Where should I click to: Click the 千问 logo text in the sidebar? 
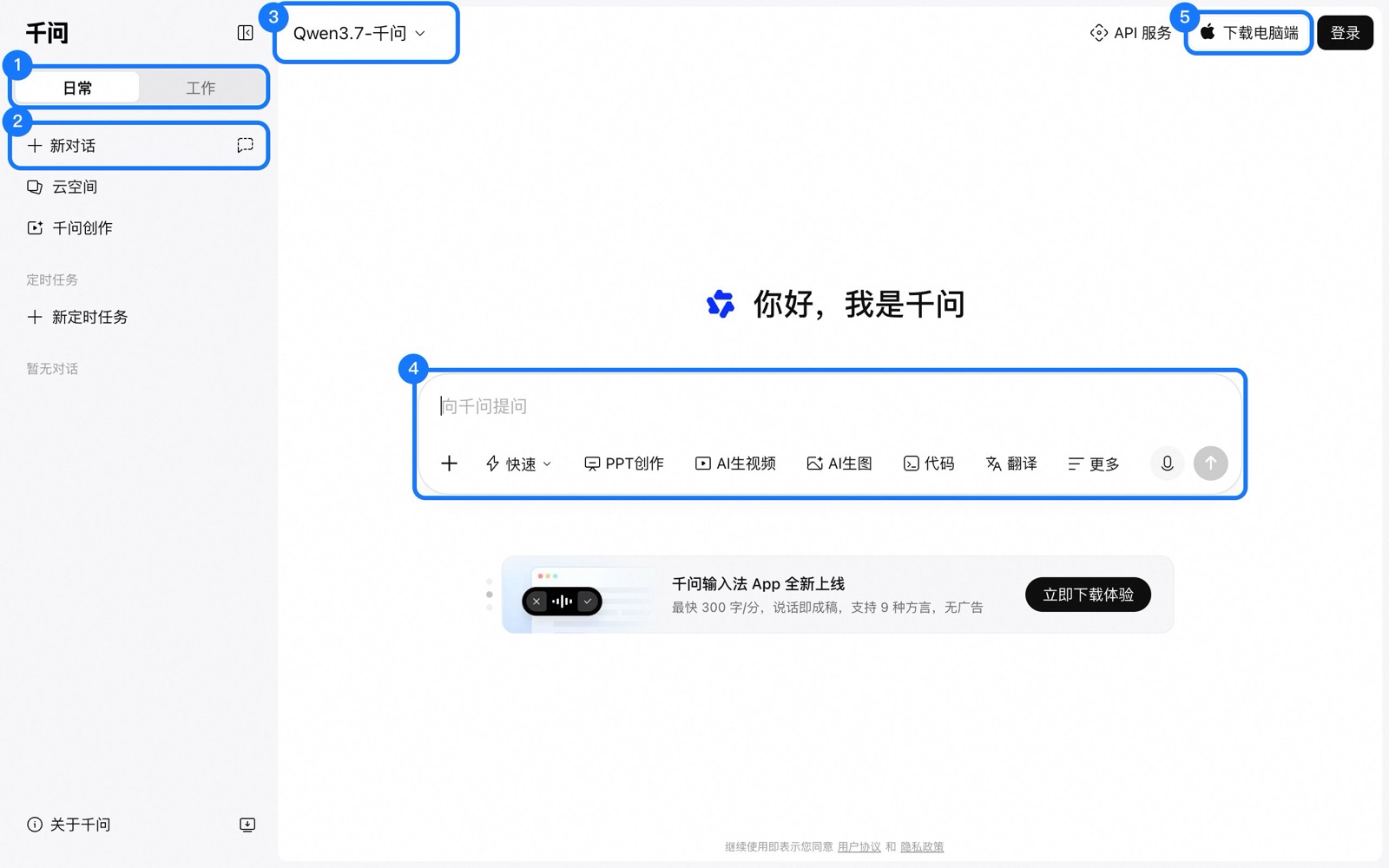pos(47,33)
